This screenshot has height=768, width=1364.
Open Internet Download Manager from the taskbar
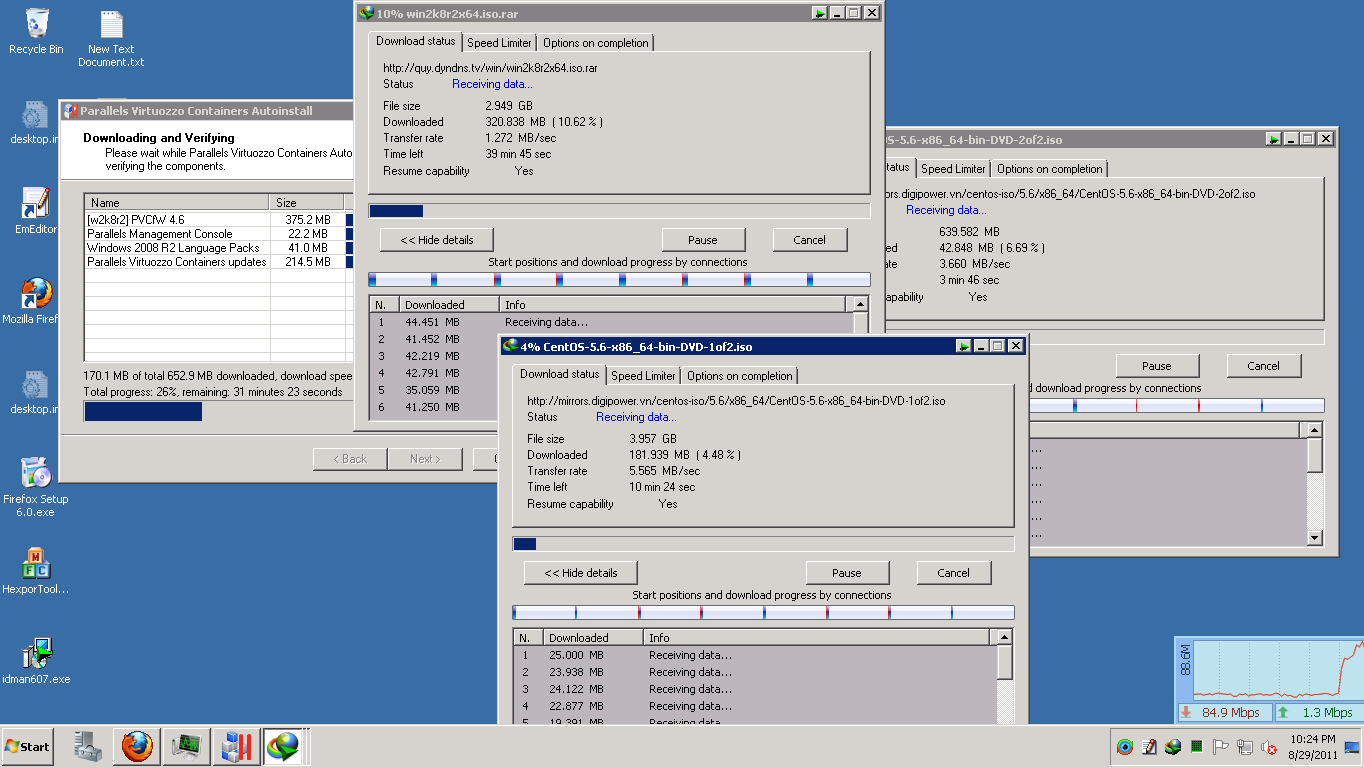[x=283, y=746]
